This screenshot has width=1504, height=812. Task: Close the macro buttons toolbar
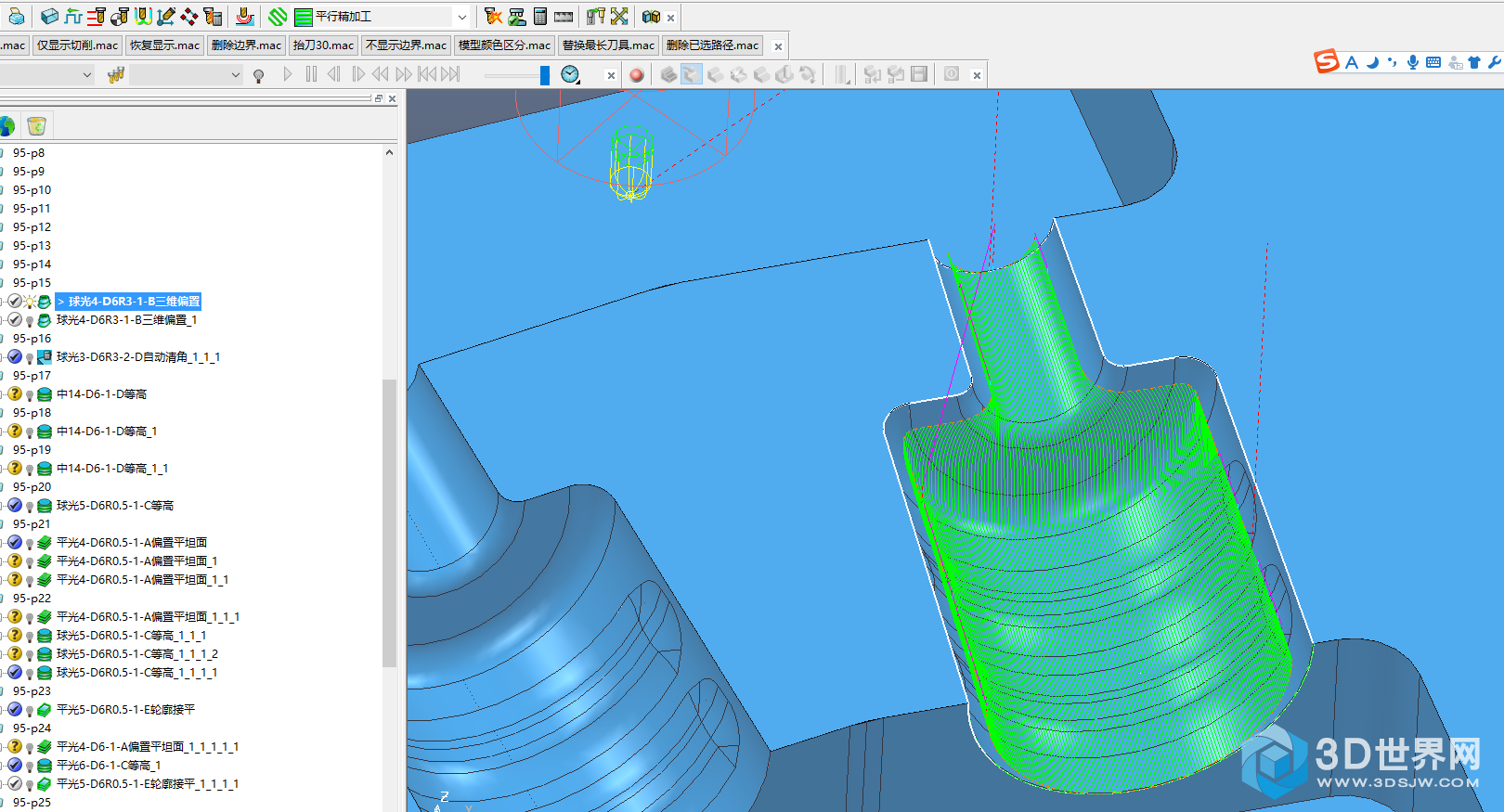778,46
